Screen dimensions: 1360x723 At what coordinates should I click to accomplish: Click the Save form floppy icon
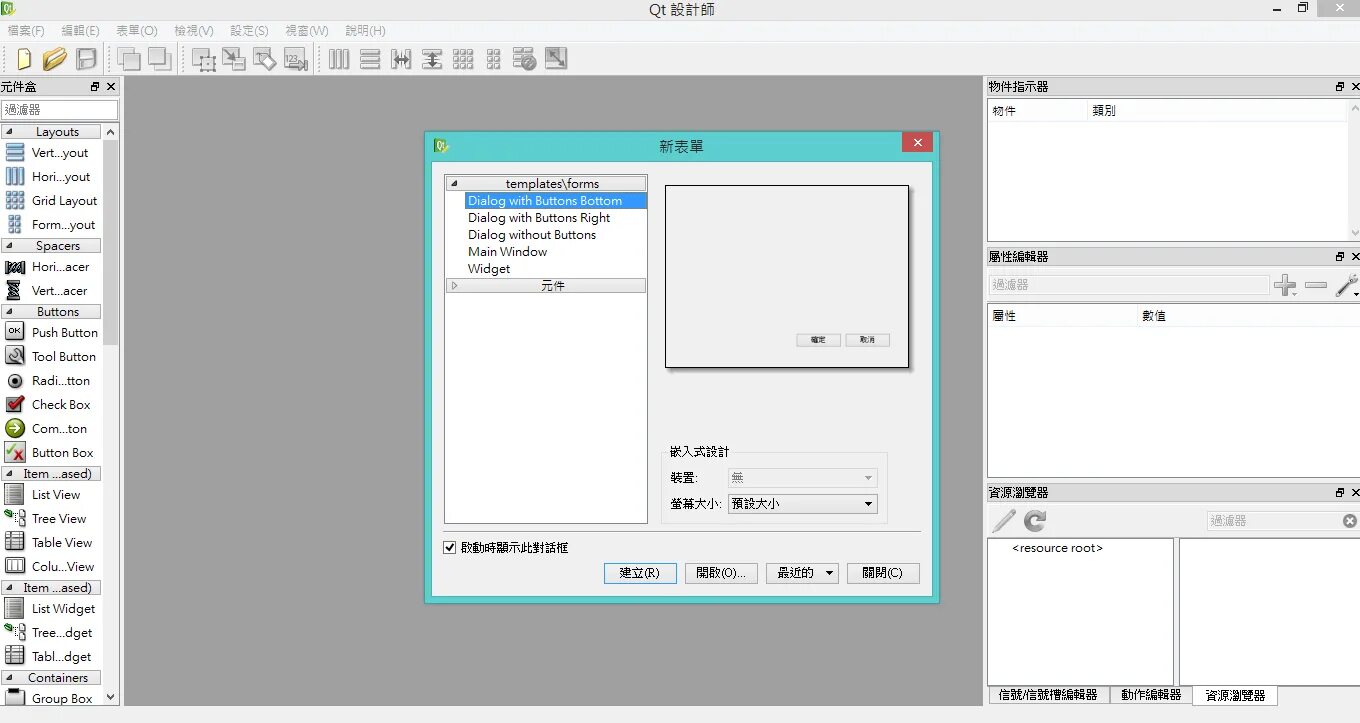(x=87, y=59)
